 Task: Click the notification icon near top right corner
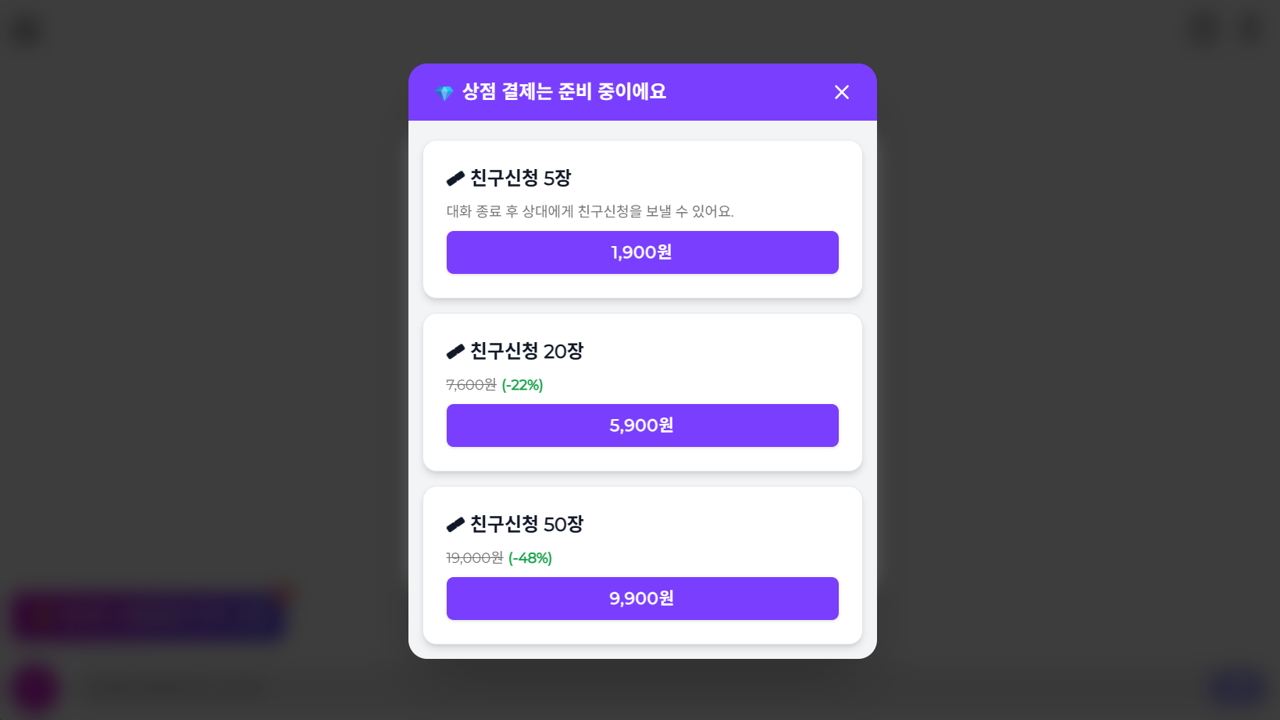(x=1201, y=29)
